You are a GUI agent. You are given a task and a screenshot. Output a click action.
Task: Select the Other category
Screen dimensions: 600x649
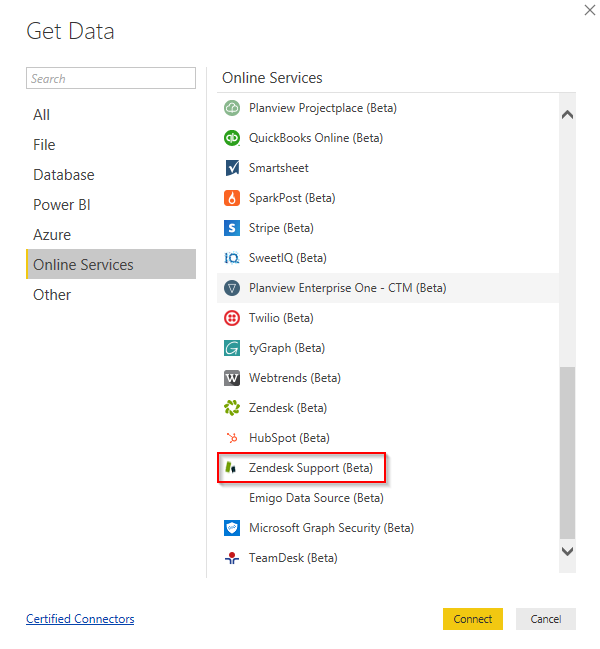(111, 295)
